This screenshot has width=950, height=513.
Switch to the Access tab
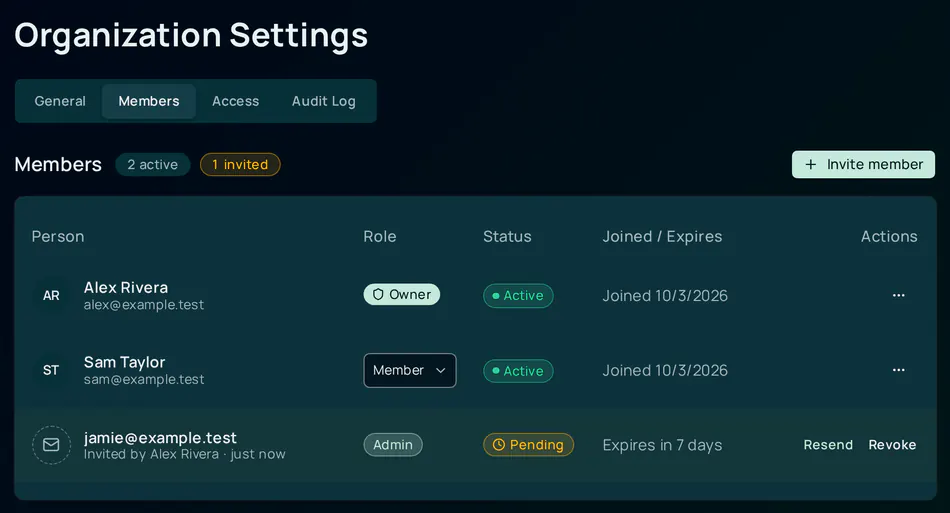pos(236,101)
